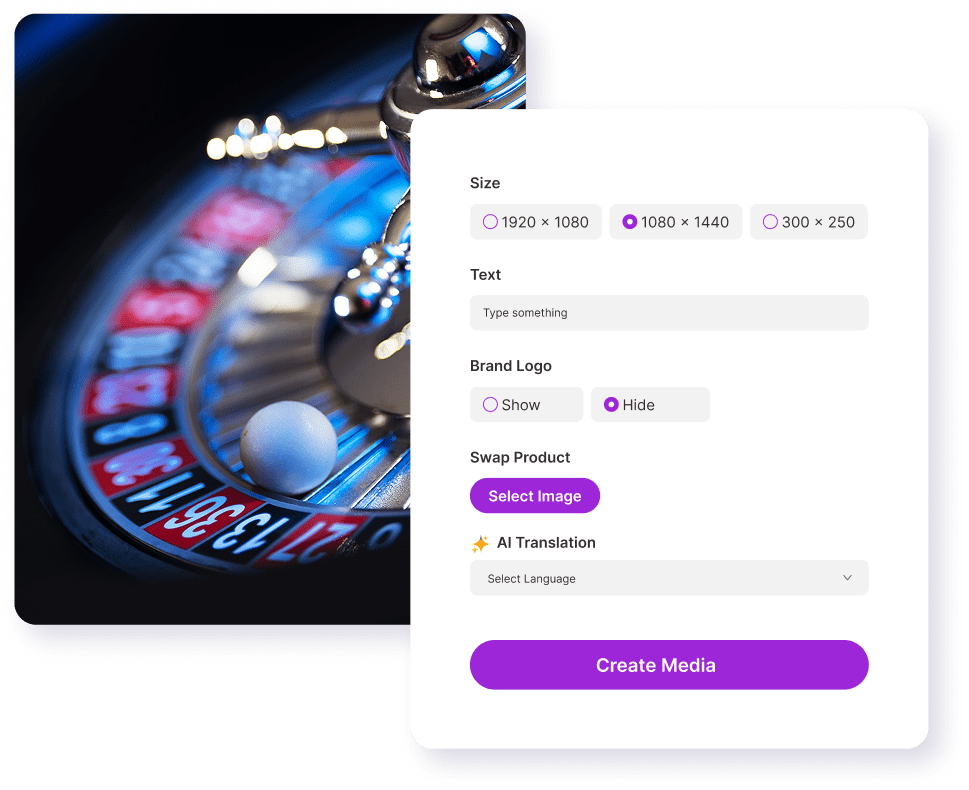Click the filled Hide radio dot
Image resolution: width=969 pixels, height=790 pixels.
(611, 405)
